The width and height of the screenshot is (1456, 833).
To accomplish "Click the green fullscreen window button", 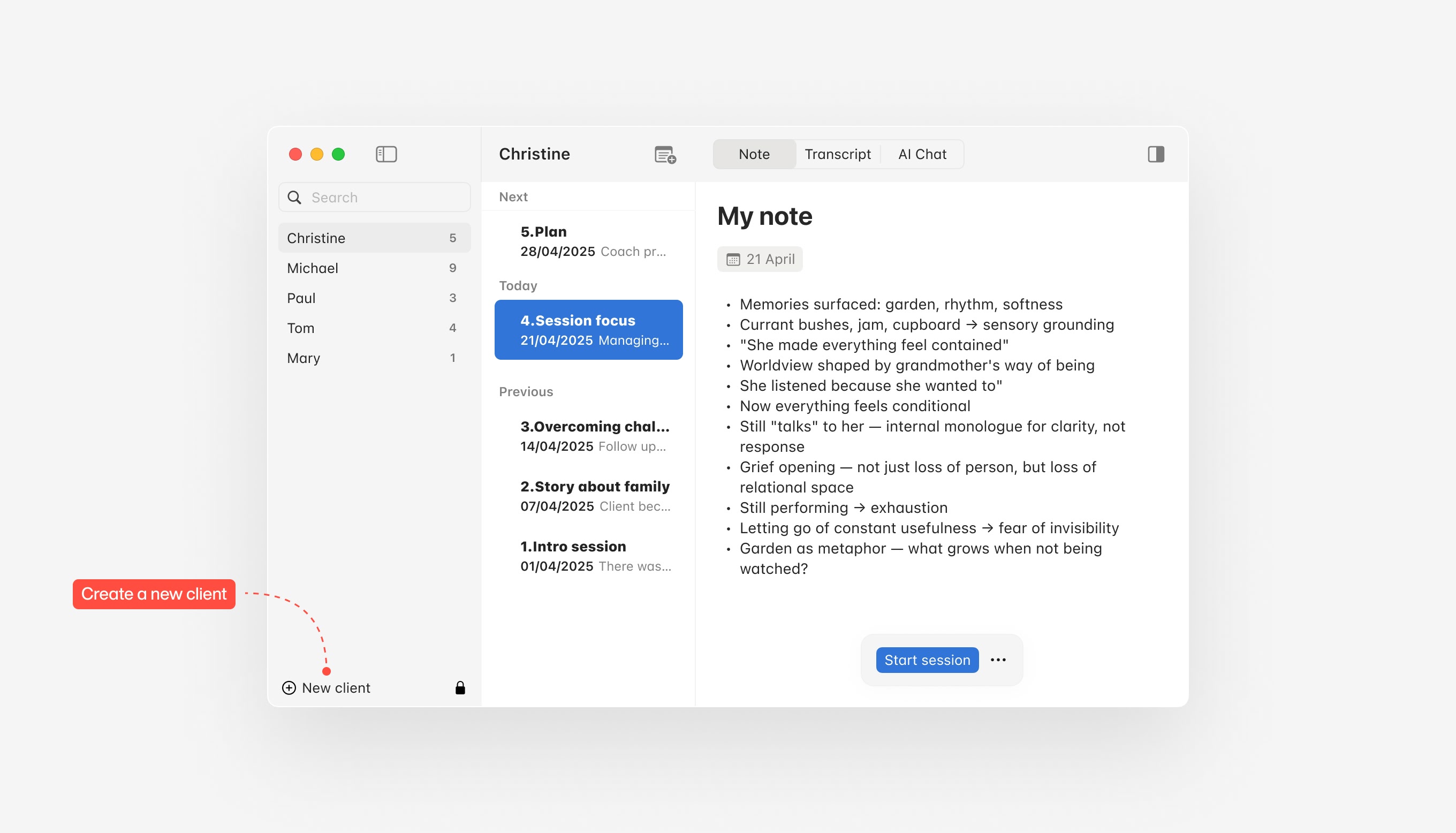I will pos(338,154).
